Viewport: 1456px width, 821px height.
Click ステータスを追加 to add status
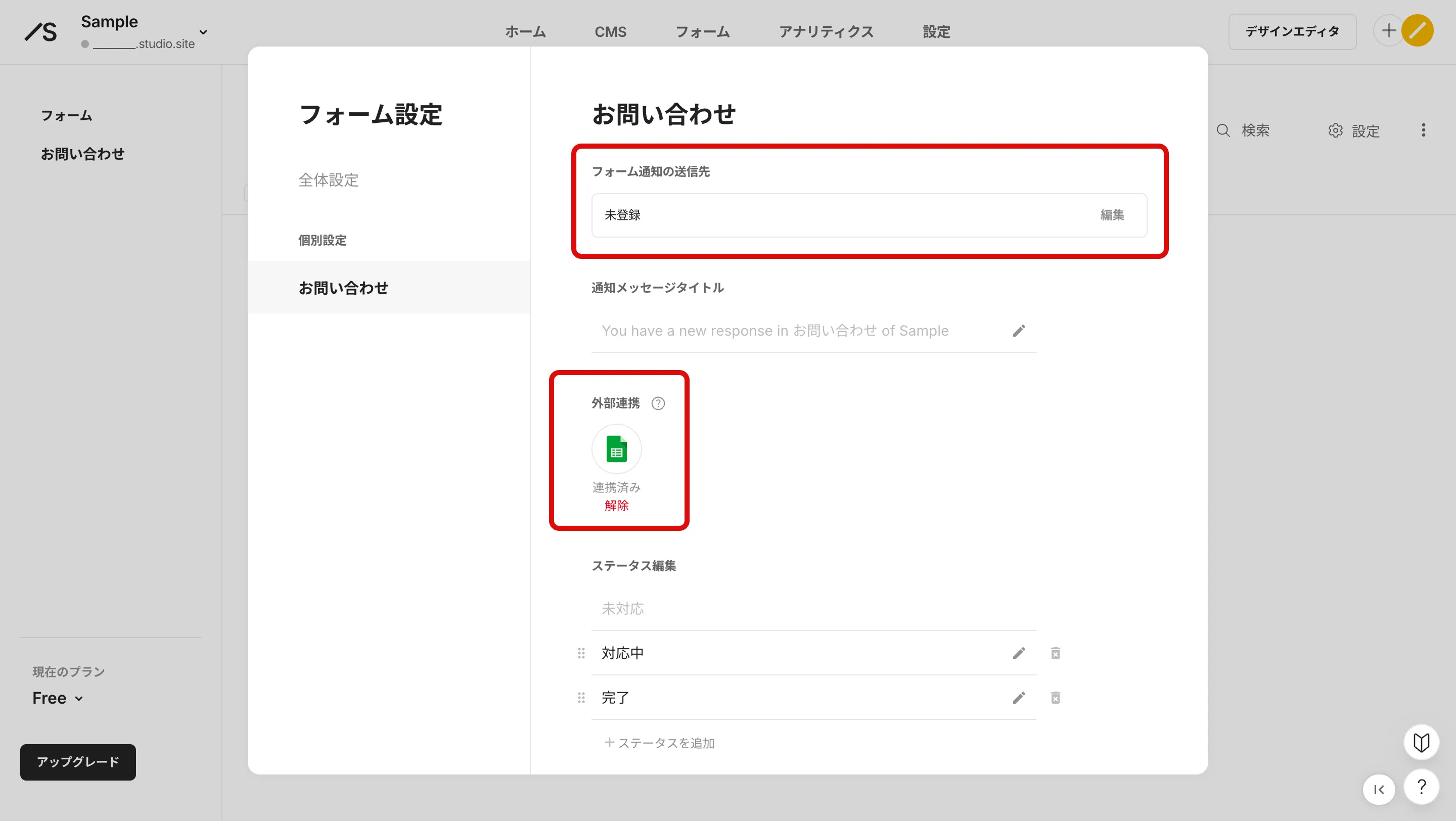coord(659,743)
